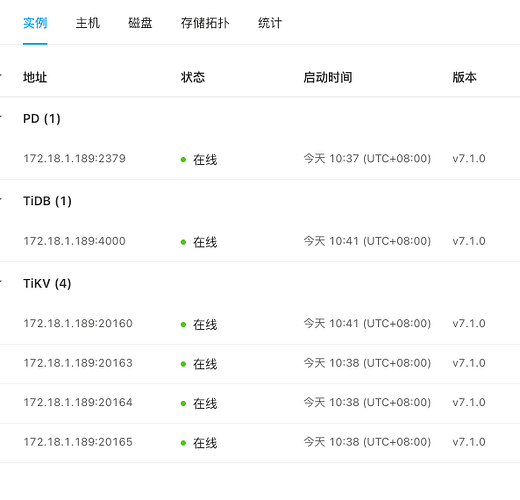Image resolution: width=520 pixels, height=500 pixels.
Task: Click the 状态 column header
Action: point(193,77)
